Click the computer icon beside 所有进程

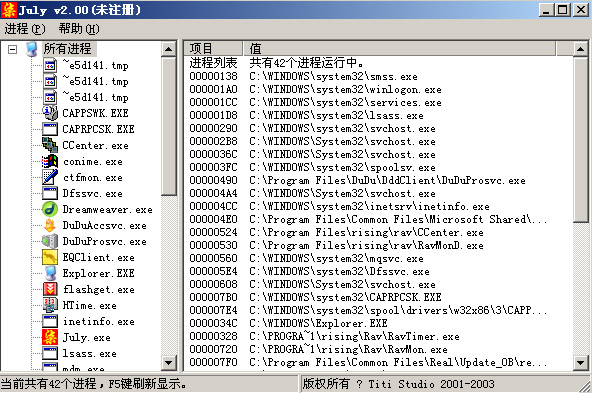click(x=32, y=49)
